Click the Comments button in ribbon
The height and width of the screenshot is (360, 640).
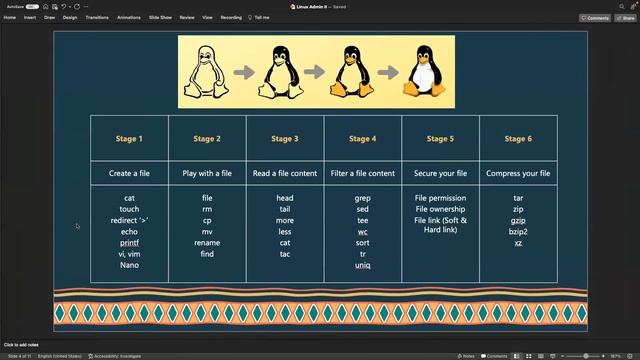[x=595, y=18]
